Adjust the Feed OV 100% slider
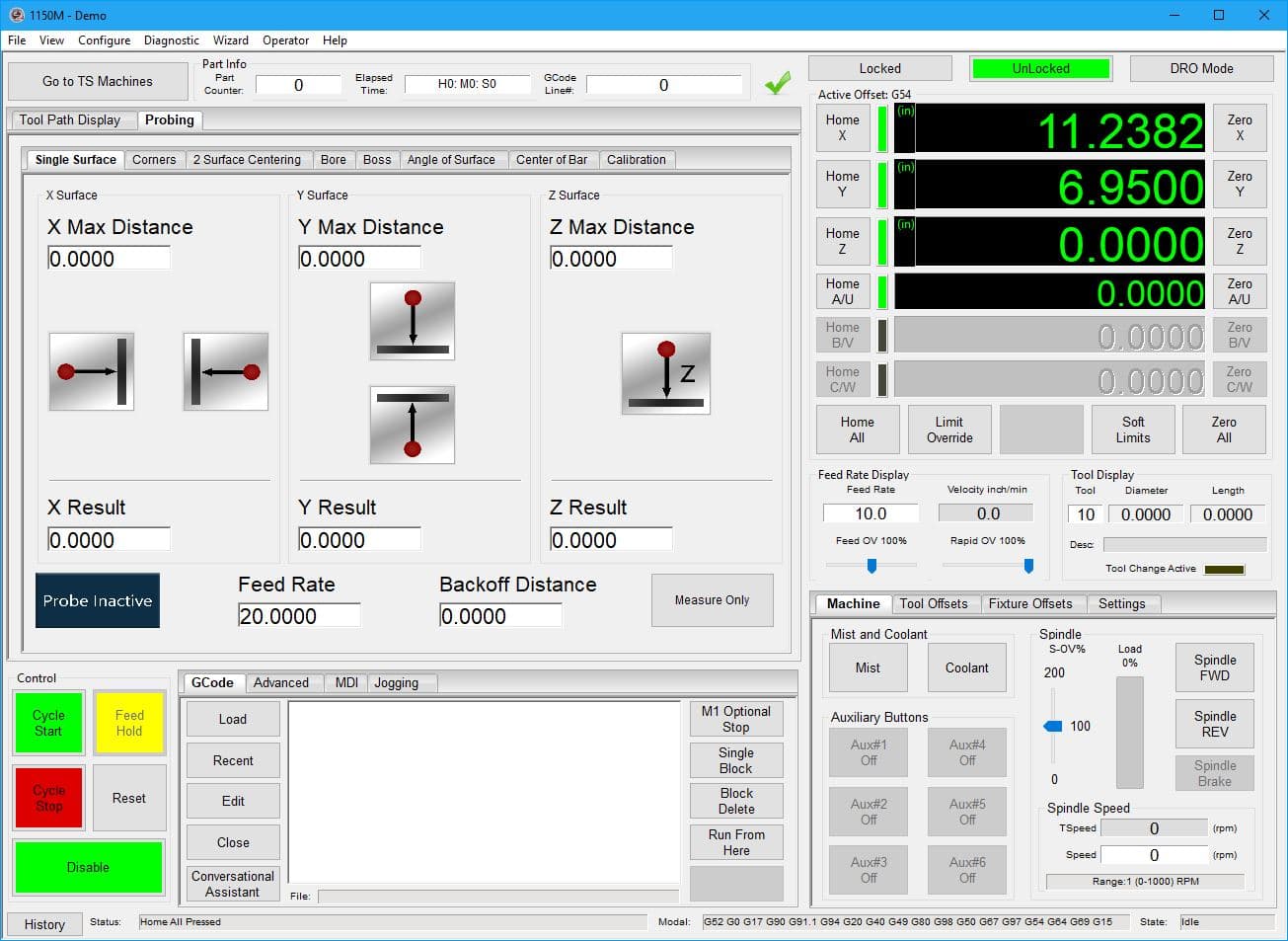Screen dimensions: 1288x941 pyautogui.click(x=871, y=565)
